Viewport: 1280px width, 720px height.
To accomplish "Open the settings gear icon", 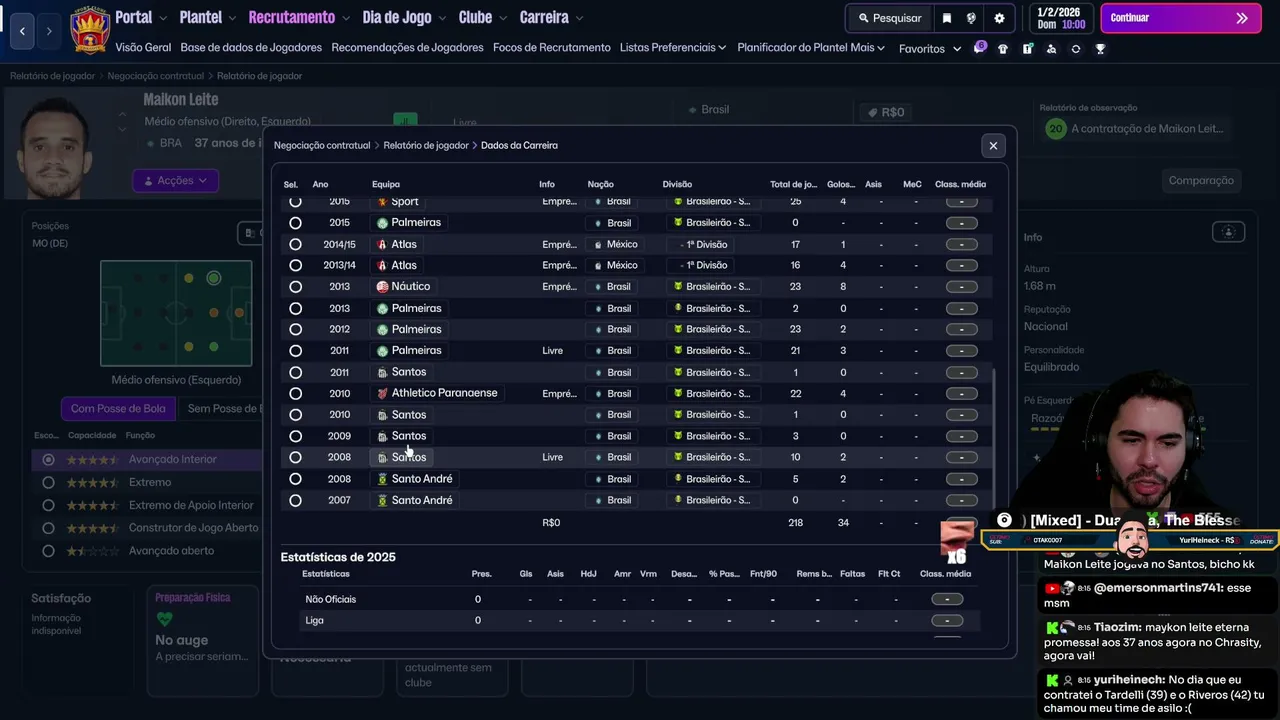I will [999, 18].
